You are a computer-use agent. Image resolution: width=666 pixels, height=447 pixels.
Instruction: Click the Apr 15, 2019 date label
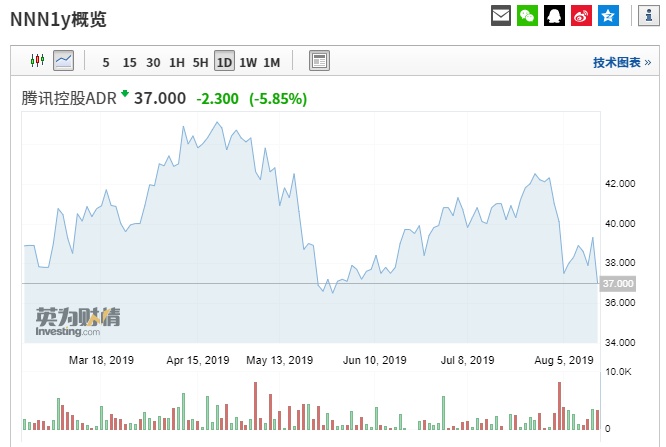(x=198, y=360)
